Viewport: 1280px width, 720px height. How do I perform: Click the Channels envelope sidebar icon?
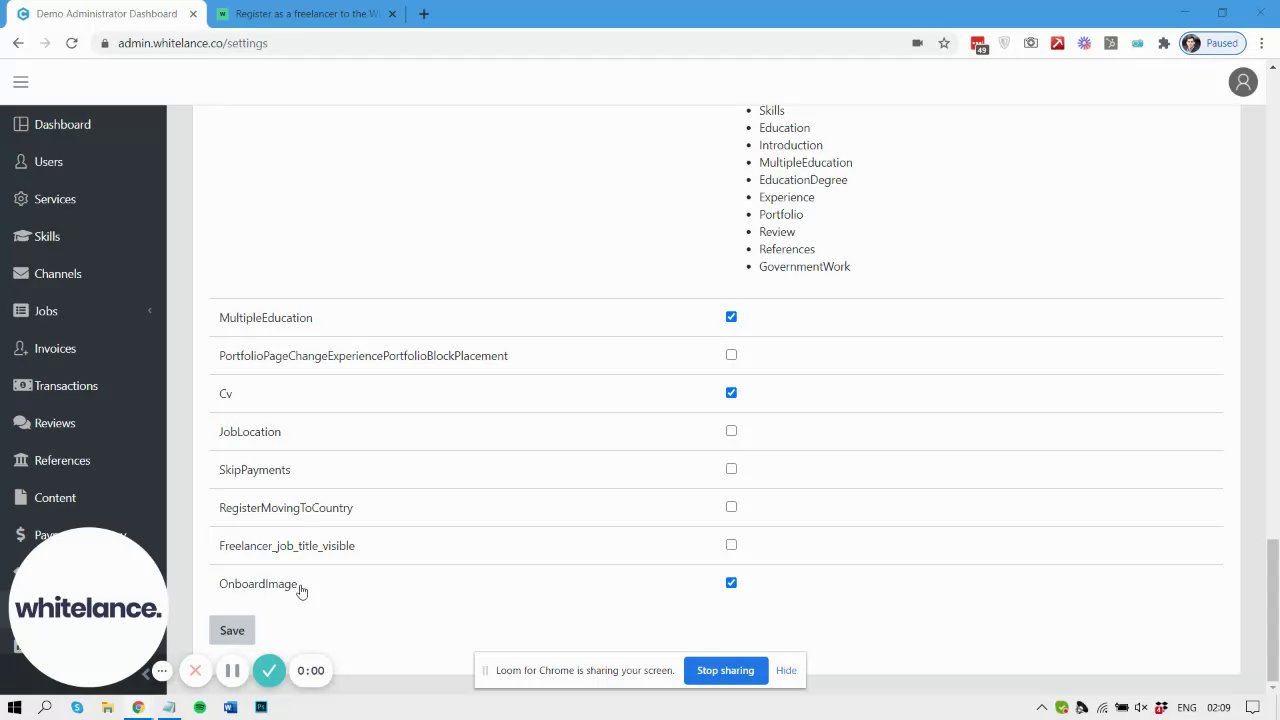(x=21, y=273)
